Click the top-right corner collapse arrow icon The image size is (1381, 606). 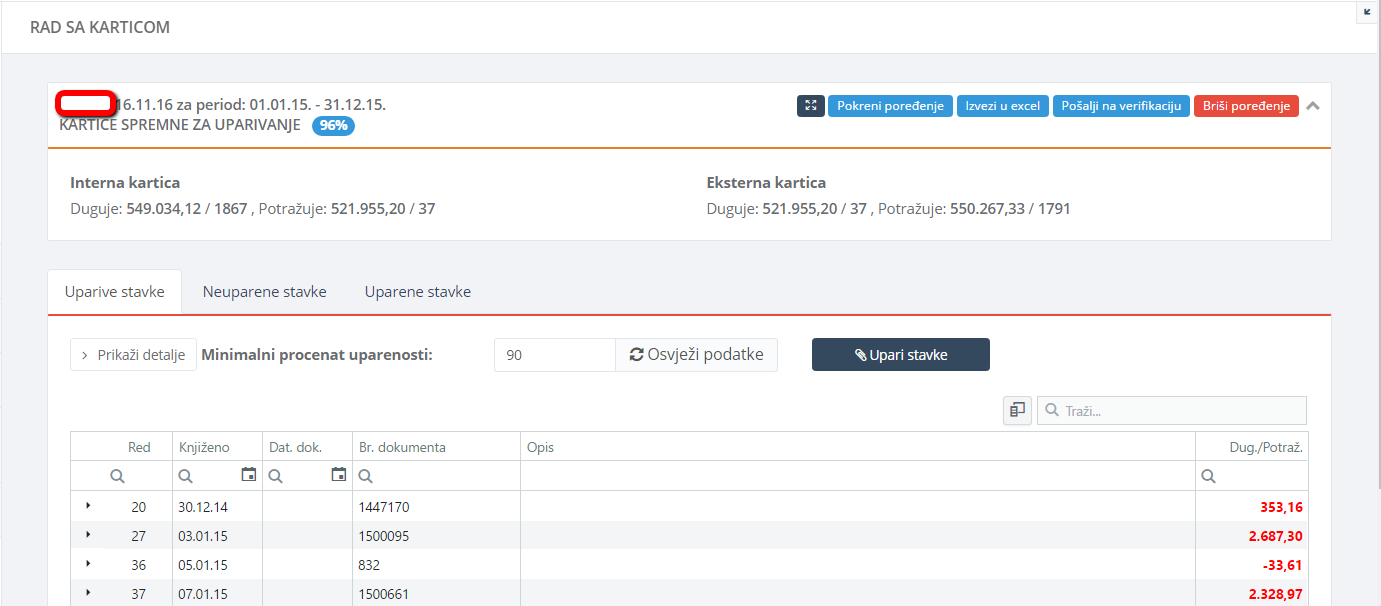pos(1367,12)
